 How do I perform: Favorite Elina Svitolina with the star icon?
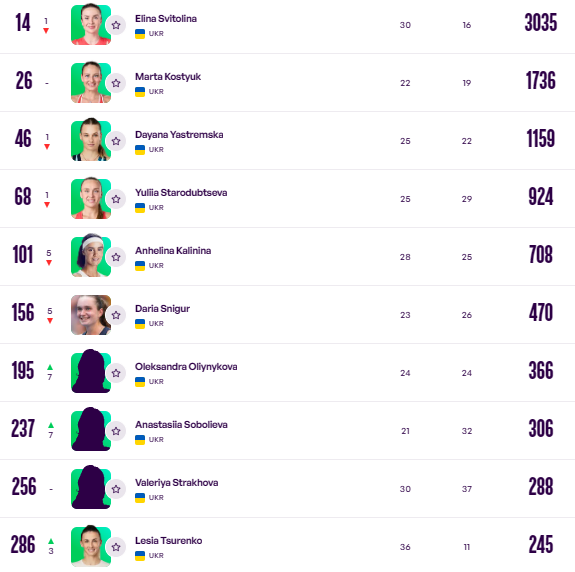[116, 25]
